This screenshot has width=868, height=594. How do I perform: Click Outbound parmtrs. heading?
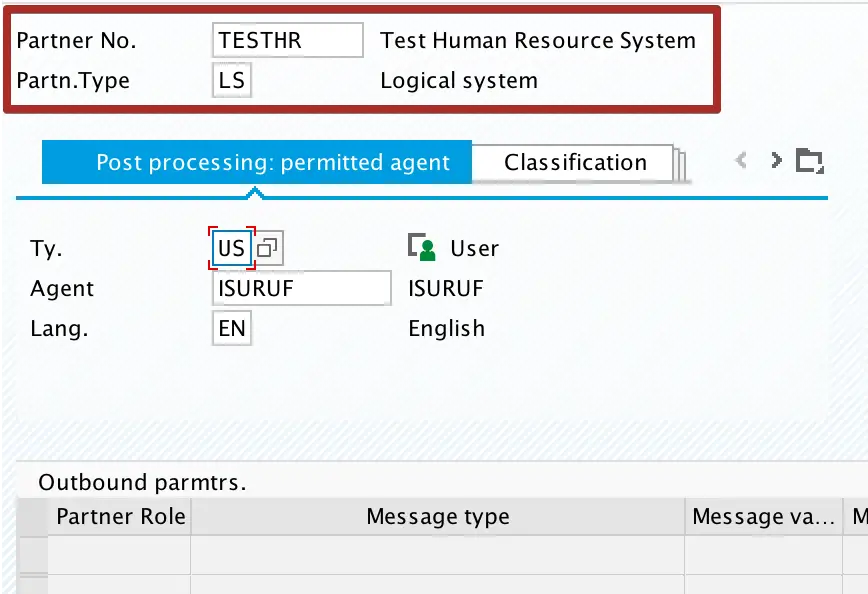pos(142,482)
